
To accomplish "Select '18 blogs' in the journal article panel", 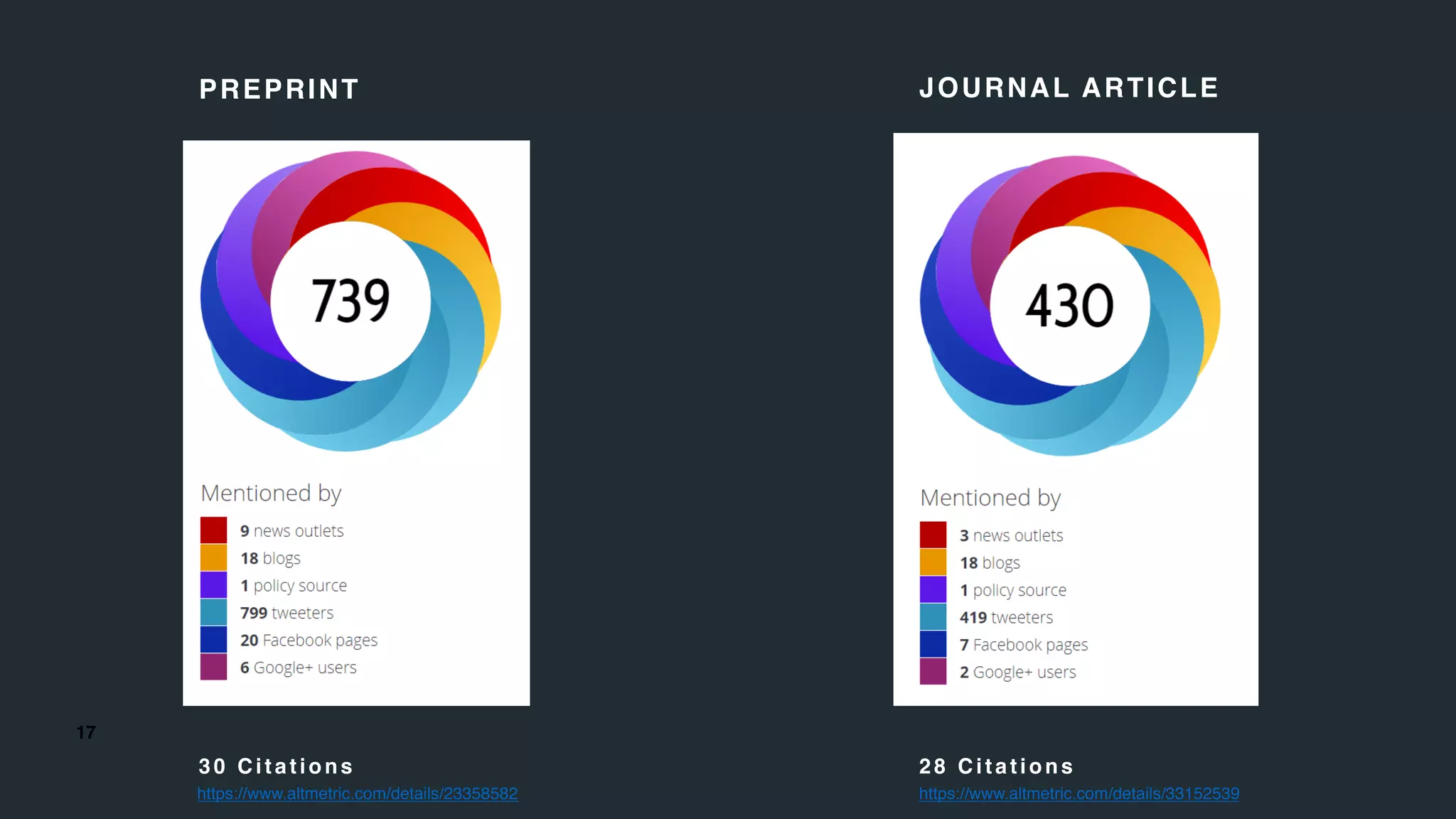I will pos(990,563).
